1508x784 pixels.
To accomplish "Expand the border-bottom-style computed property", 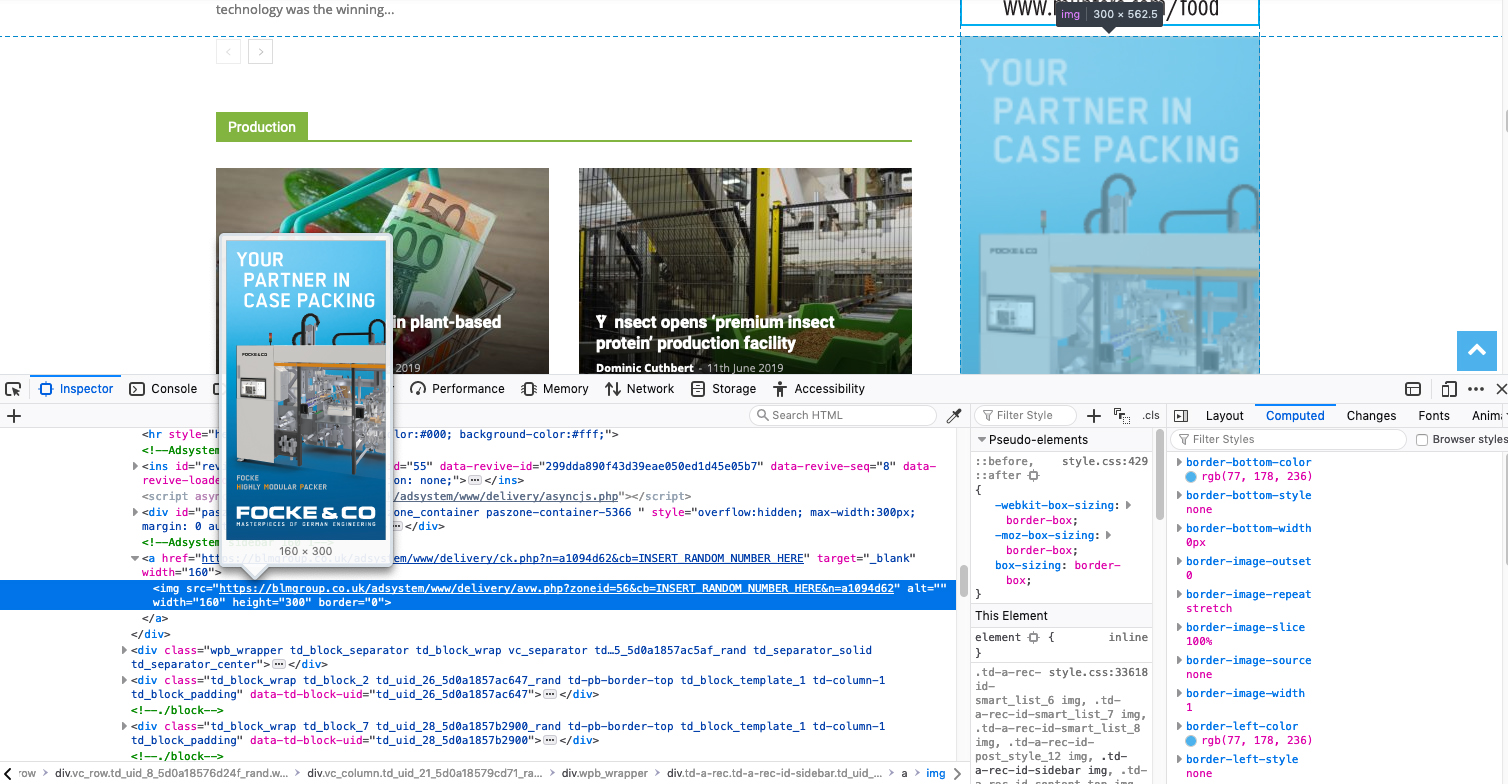I will coord(1179,495).
